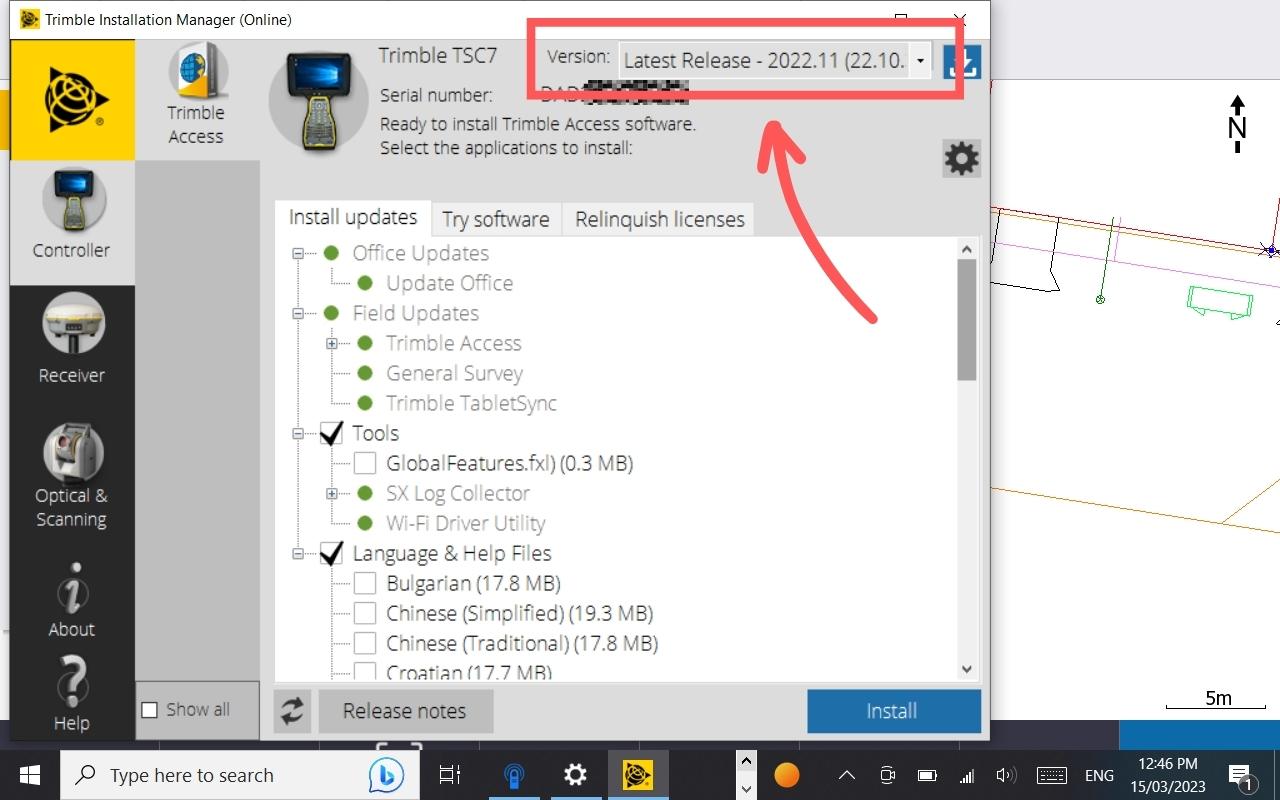The height and width of the screenshot is (800, 1280).
Task: Select Receiver in the left sidebar
Action: click(72, 340)
